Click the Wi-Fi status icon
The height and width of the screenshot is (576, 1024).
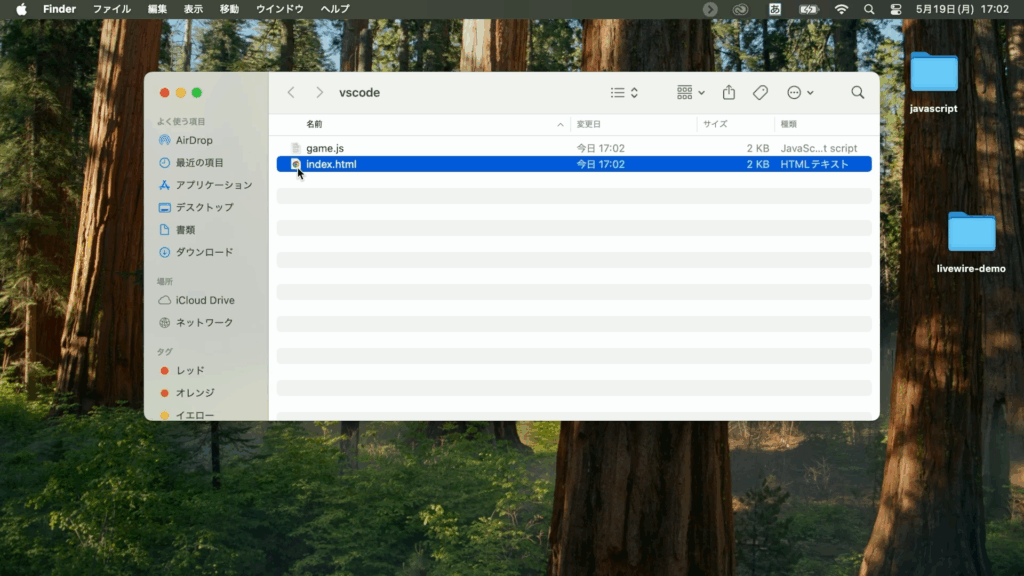pos(841,9)
